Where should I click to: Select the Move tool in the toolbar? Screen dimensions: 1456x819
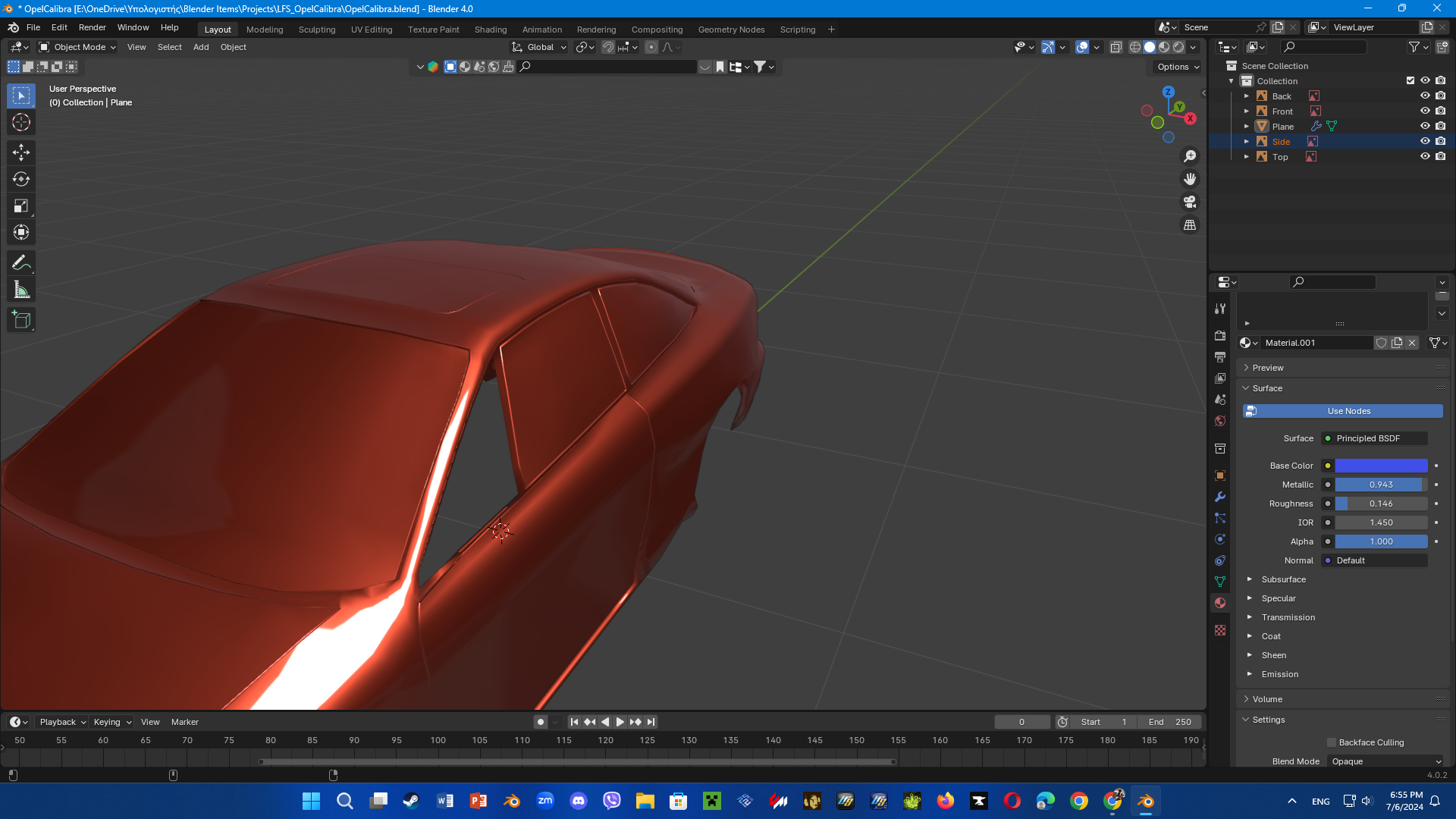pos(21,152)
